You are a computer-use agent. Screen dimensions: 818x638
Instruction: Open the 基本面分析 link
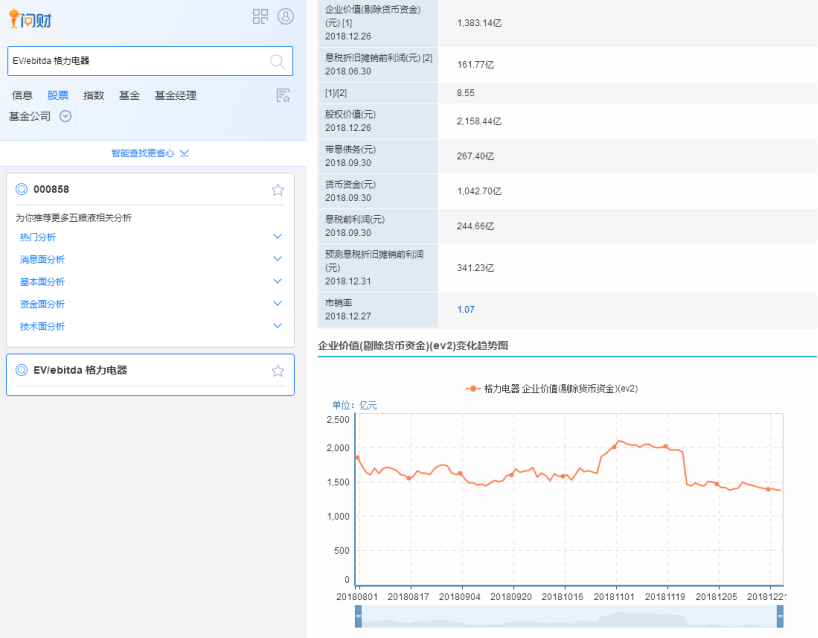click(42, 282)
